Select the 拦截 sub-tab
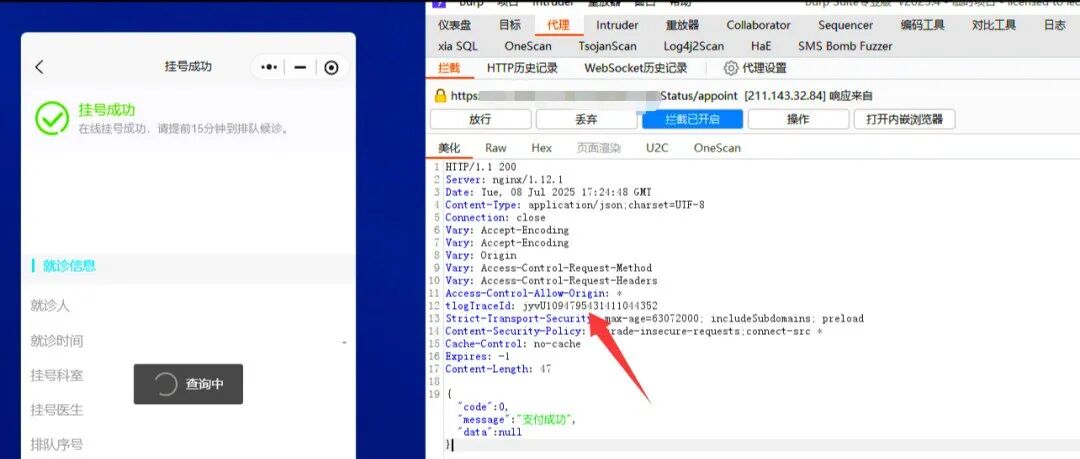Screen dimensions: 1080x459 coord(448,68)
